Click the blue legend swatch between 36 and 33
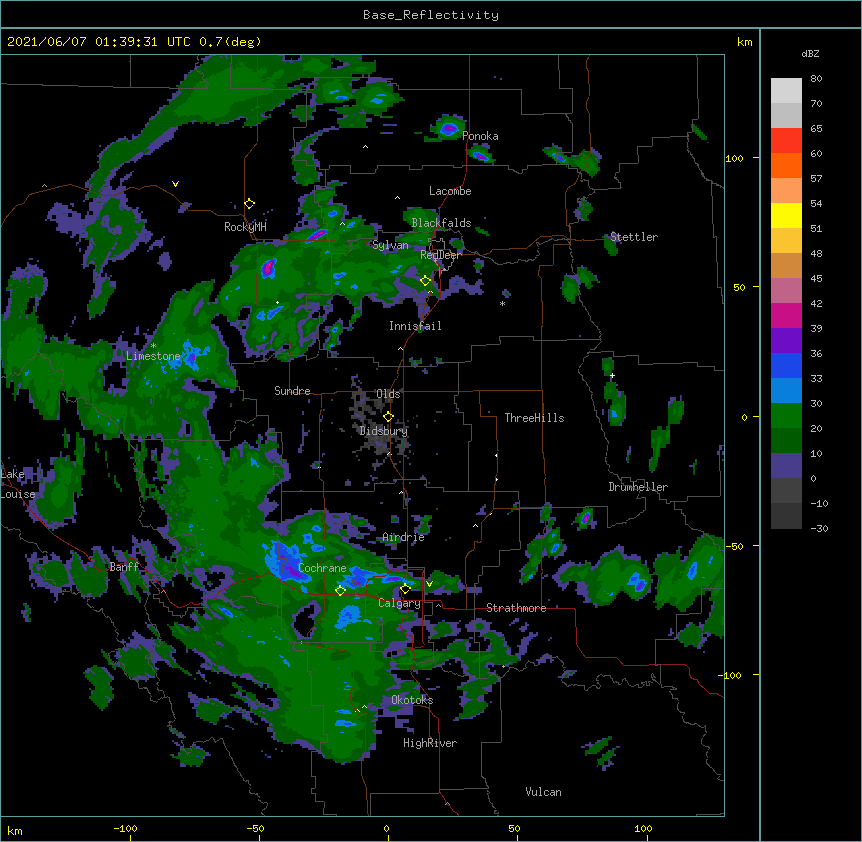This screenshot has width=862, height=842. click(x=786, y=365)
